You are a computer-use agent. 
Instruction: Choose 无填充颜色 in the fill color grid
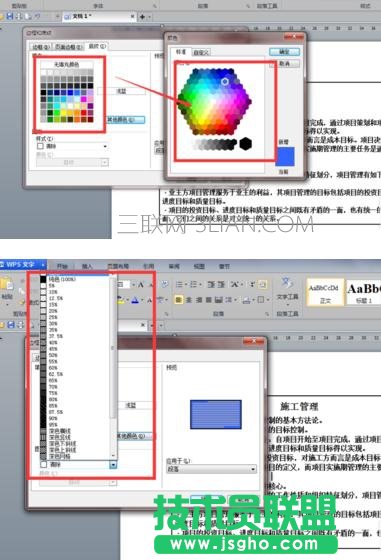pyautogui.click(x=66, y=64)
